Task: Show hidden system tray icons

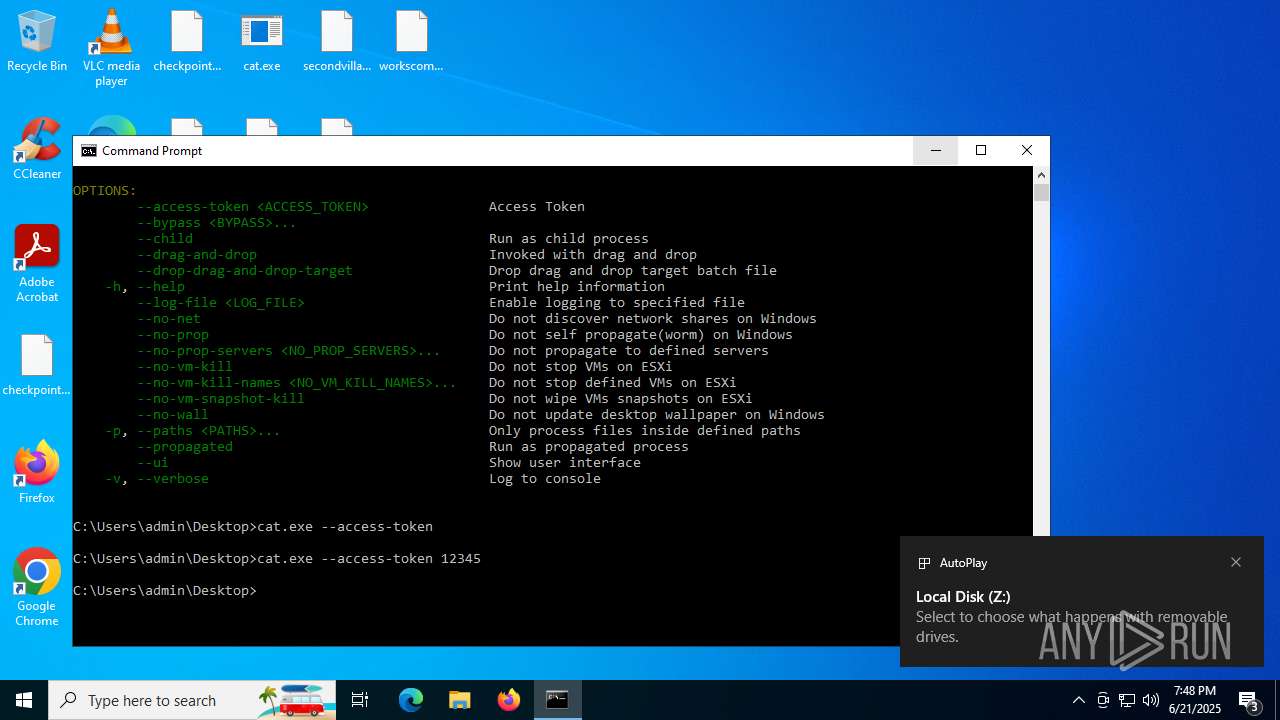Action: coord(1078,700)
